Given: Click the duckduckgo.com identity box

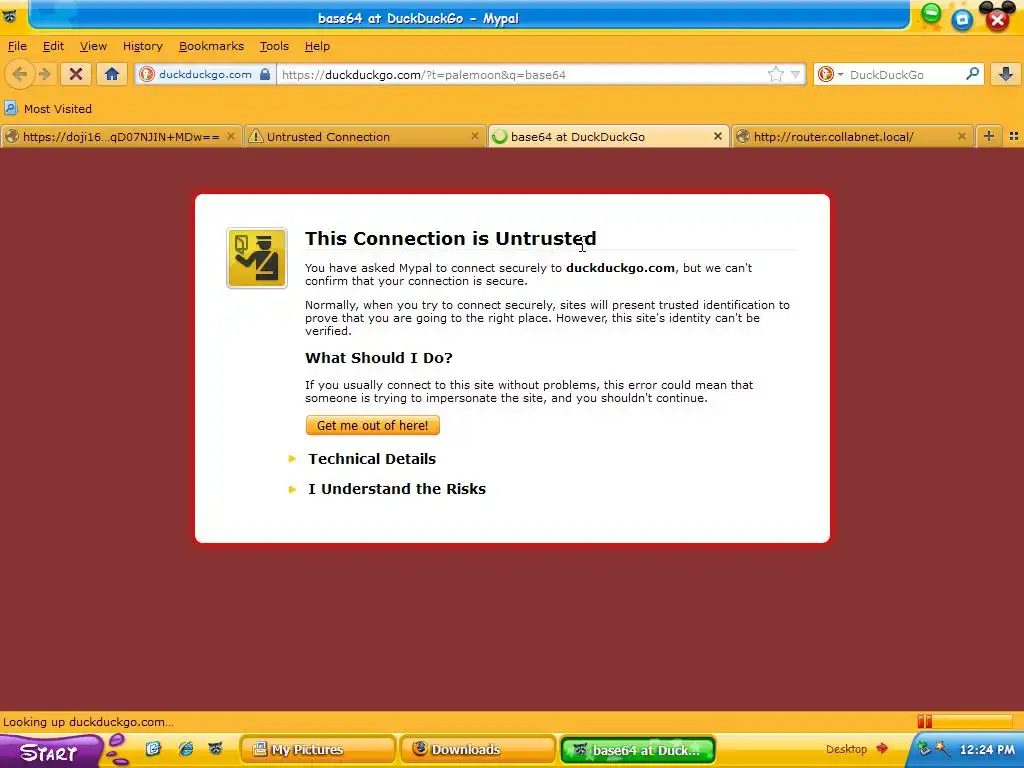Looking at the screenshot, I should 205,74.
